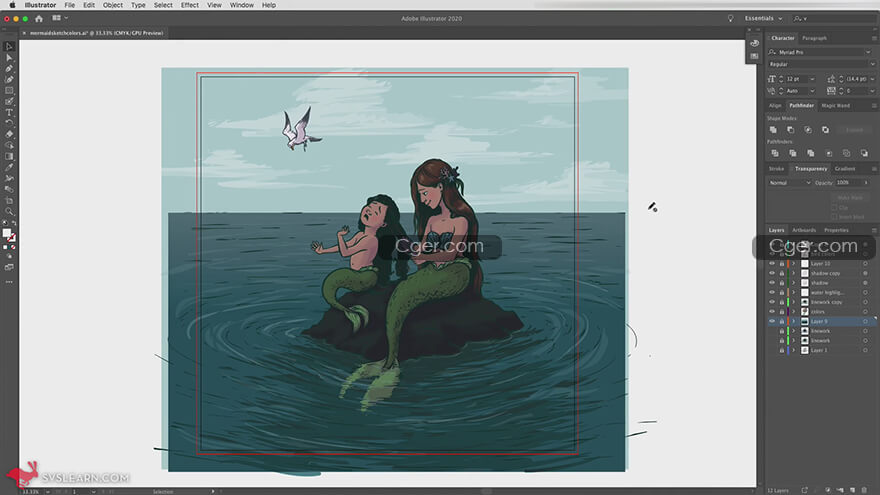Open the Normal blending mode dropdown

coord(790,183)
